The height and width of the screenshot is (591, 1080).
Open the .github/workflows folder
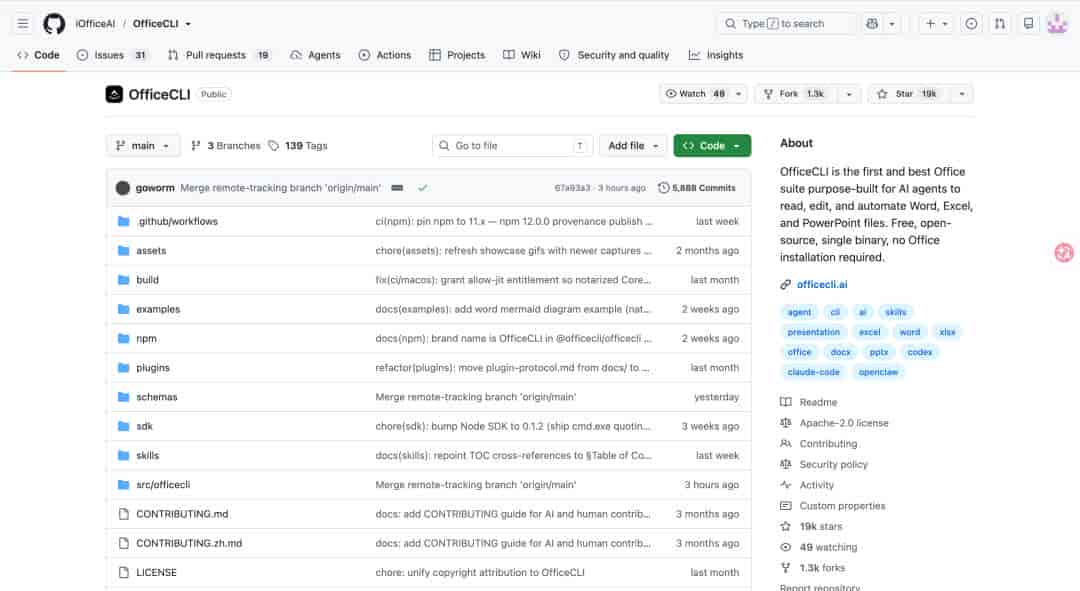point(177,221)
